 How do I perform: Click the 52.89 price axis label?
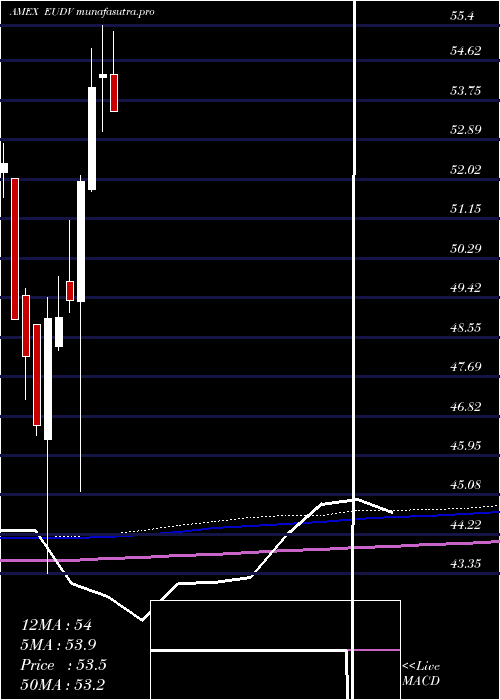[466, 130]
